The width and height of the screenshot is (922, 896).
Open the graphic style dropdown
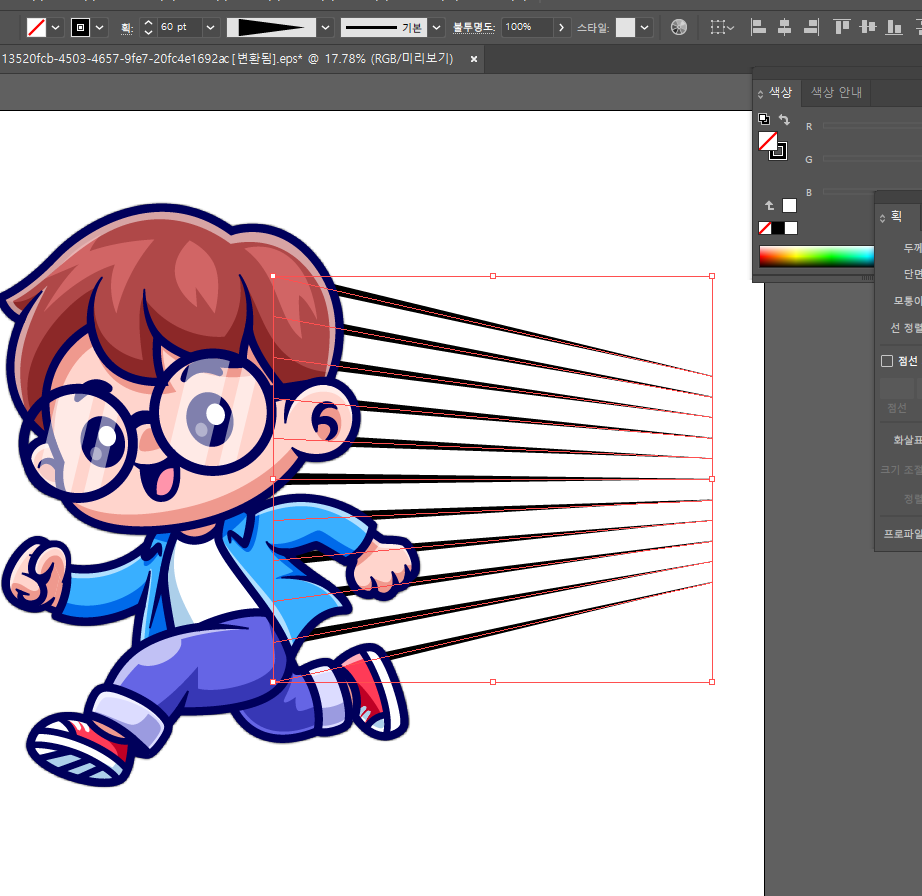(x=645, y=28)
